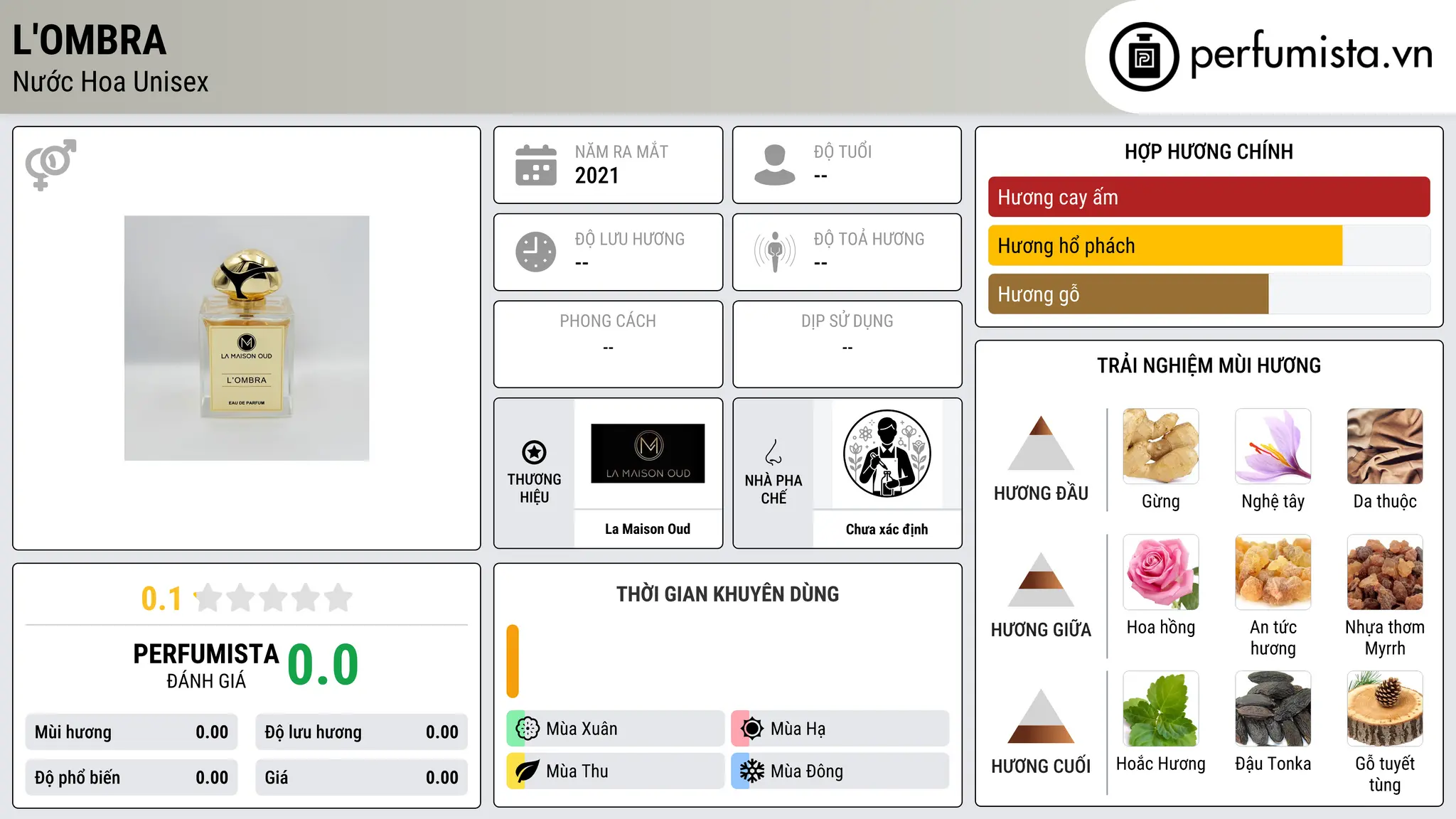Viewport: 1456px width, 819px height.
Task: Click the Hương cuối pyramid icon
Action: coord(1041,716)
